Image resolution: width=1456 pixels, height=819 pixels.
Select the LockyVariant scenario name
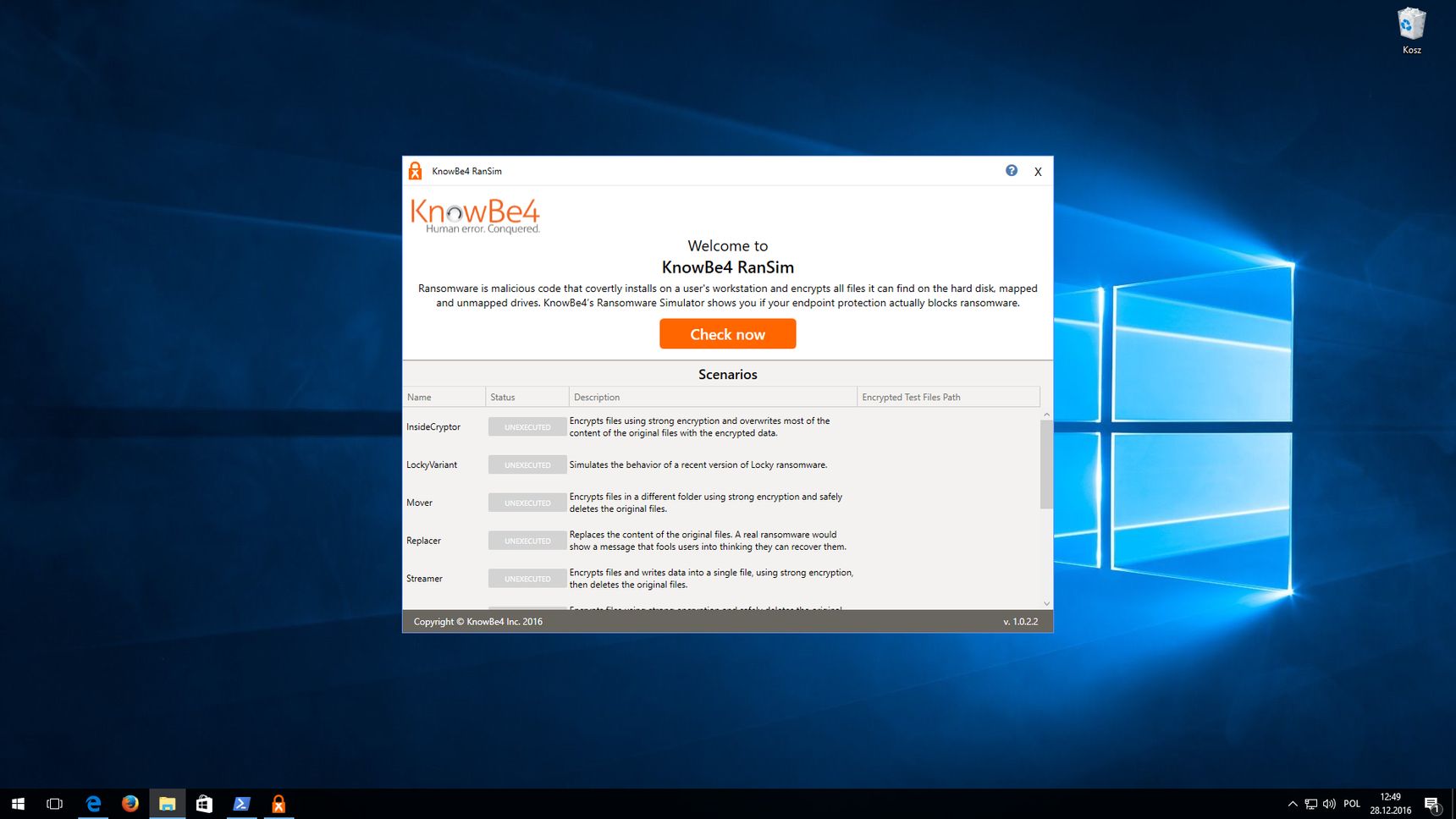click(x=432, y=465)
